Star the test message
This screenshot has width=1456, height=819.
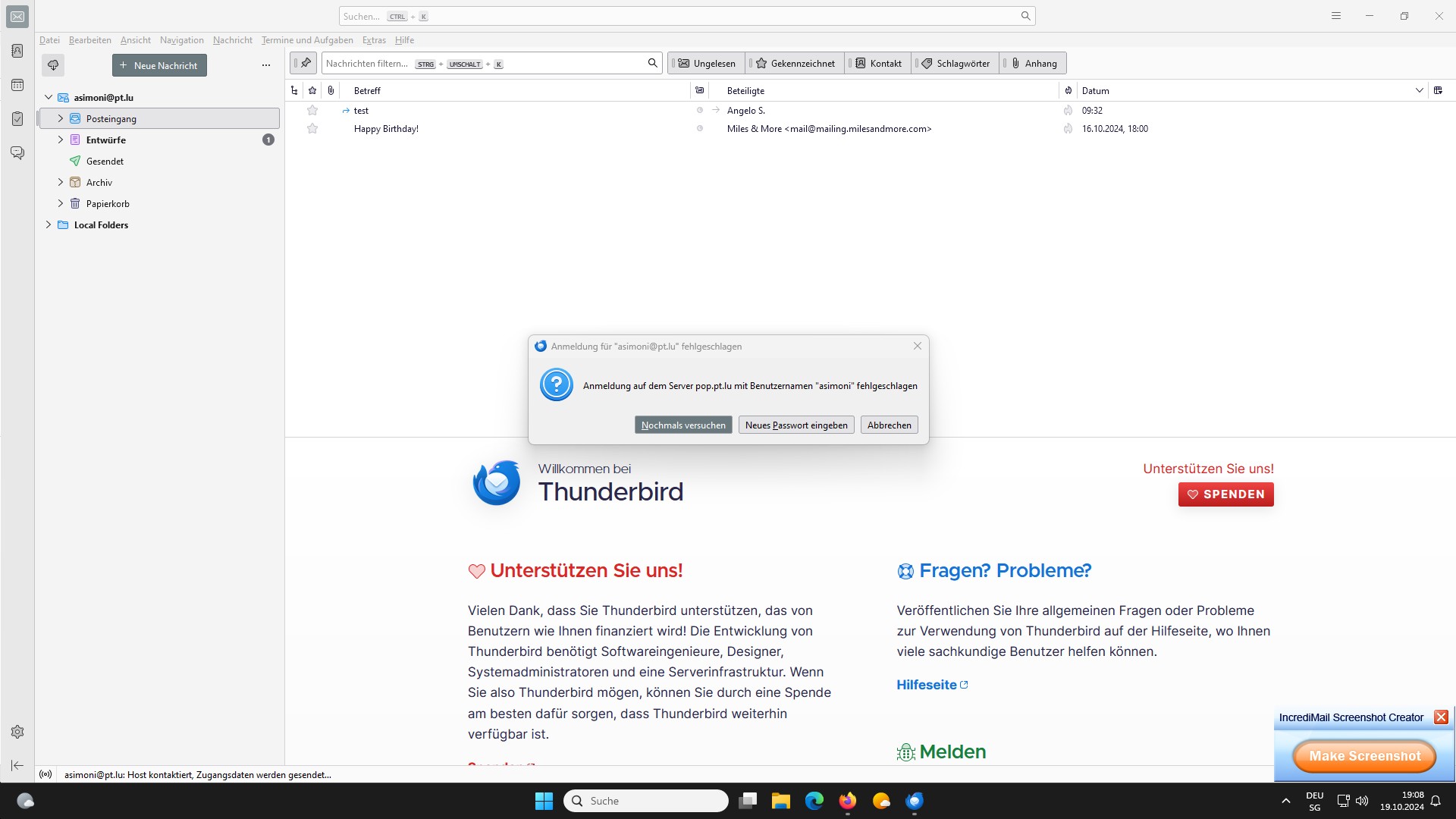312,111
